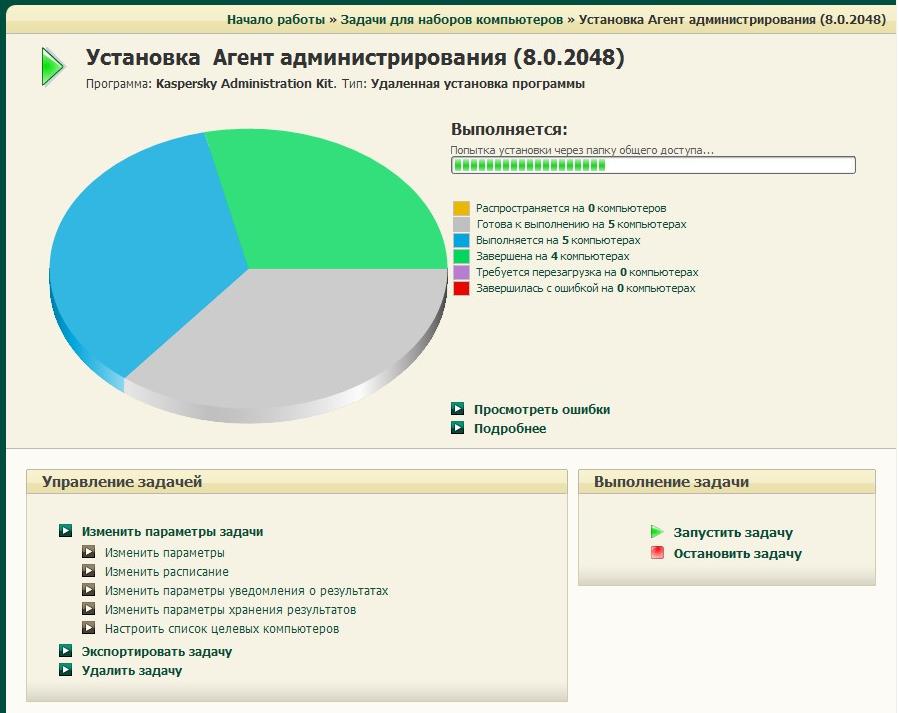Viewport: 899px width, 713px height.
Task: Click the green pie chart segment
Action: tap(327, 206)
